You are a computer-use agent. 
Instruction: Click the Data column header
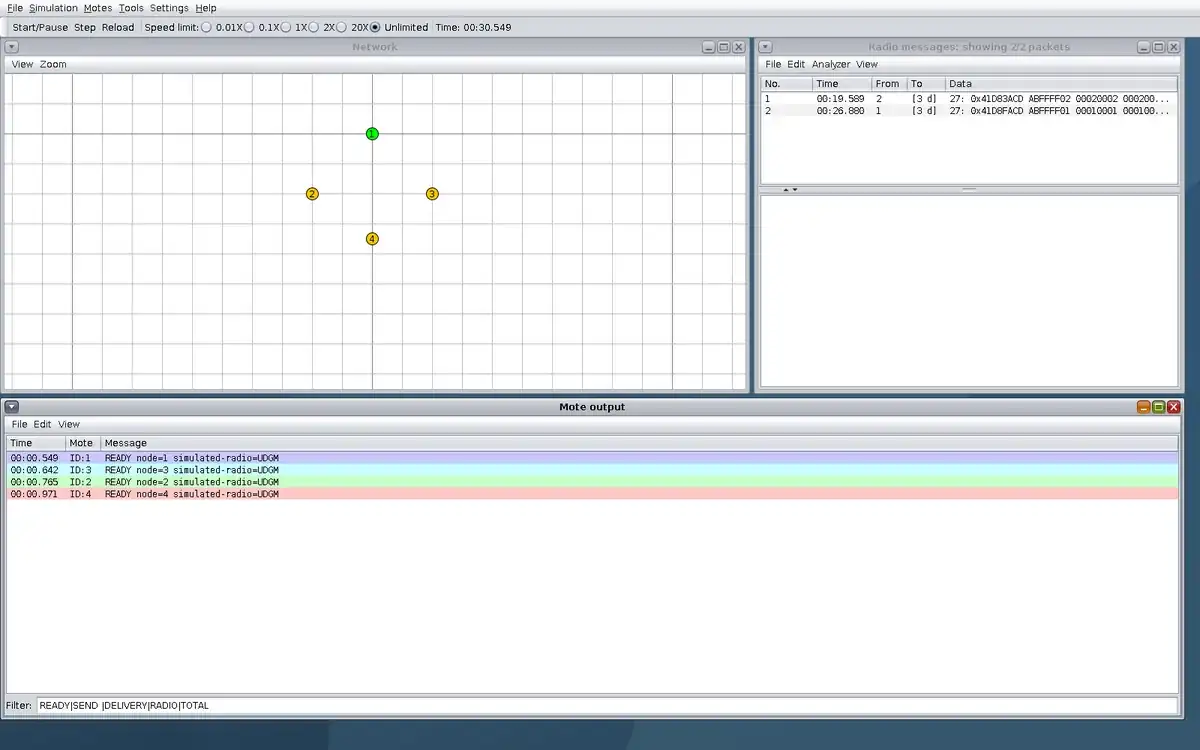[x=1061, y=84]
